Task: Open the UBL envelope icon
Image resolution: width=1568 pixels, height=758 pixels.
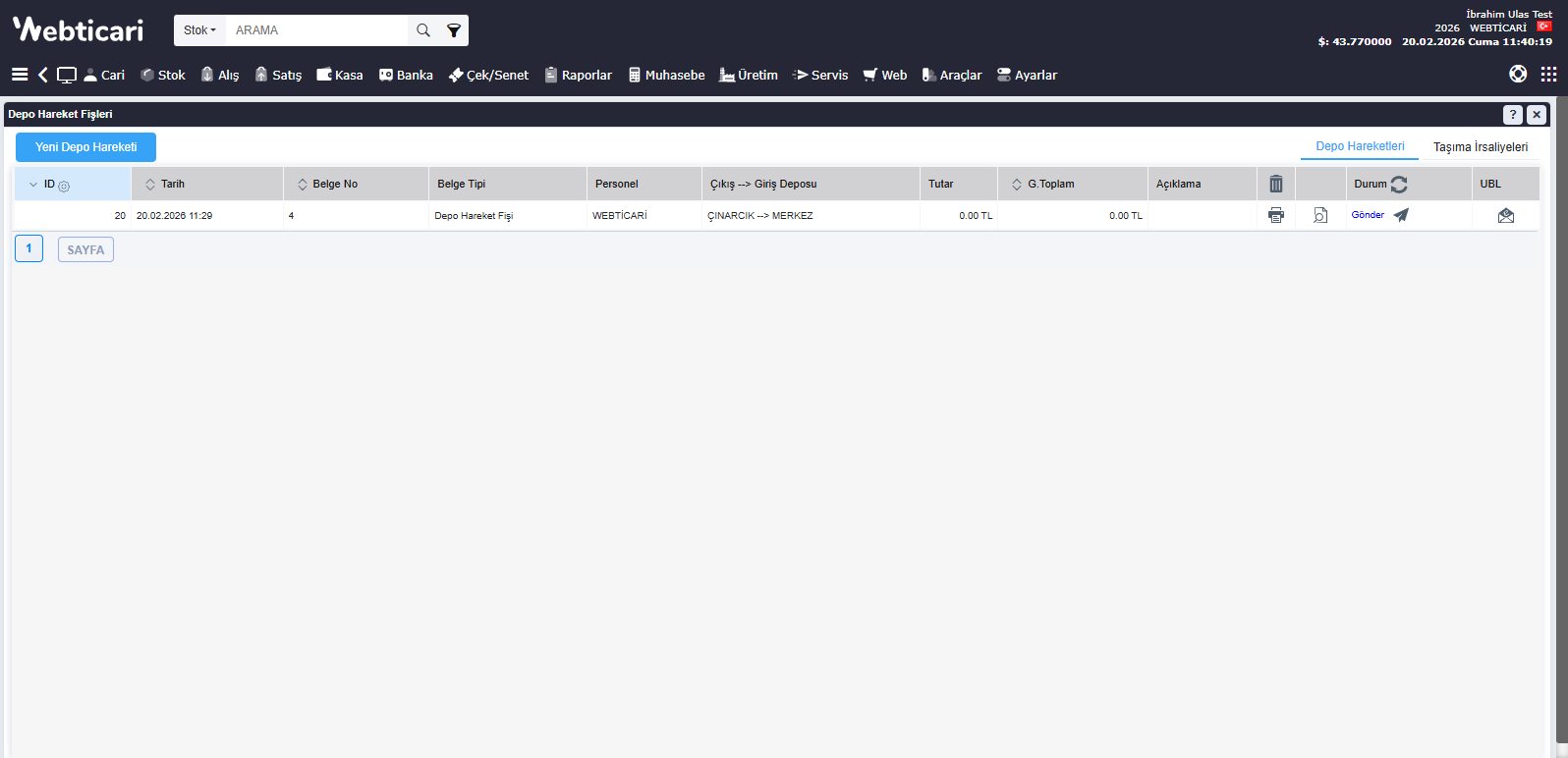Action: coord(1505,215)
